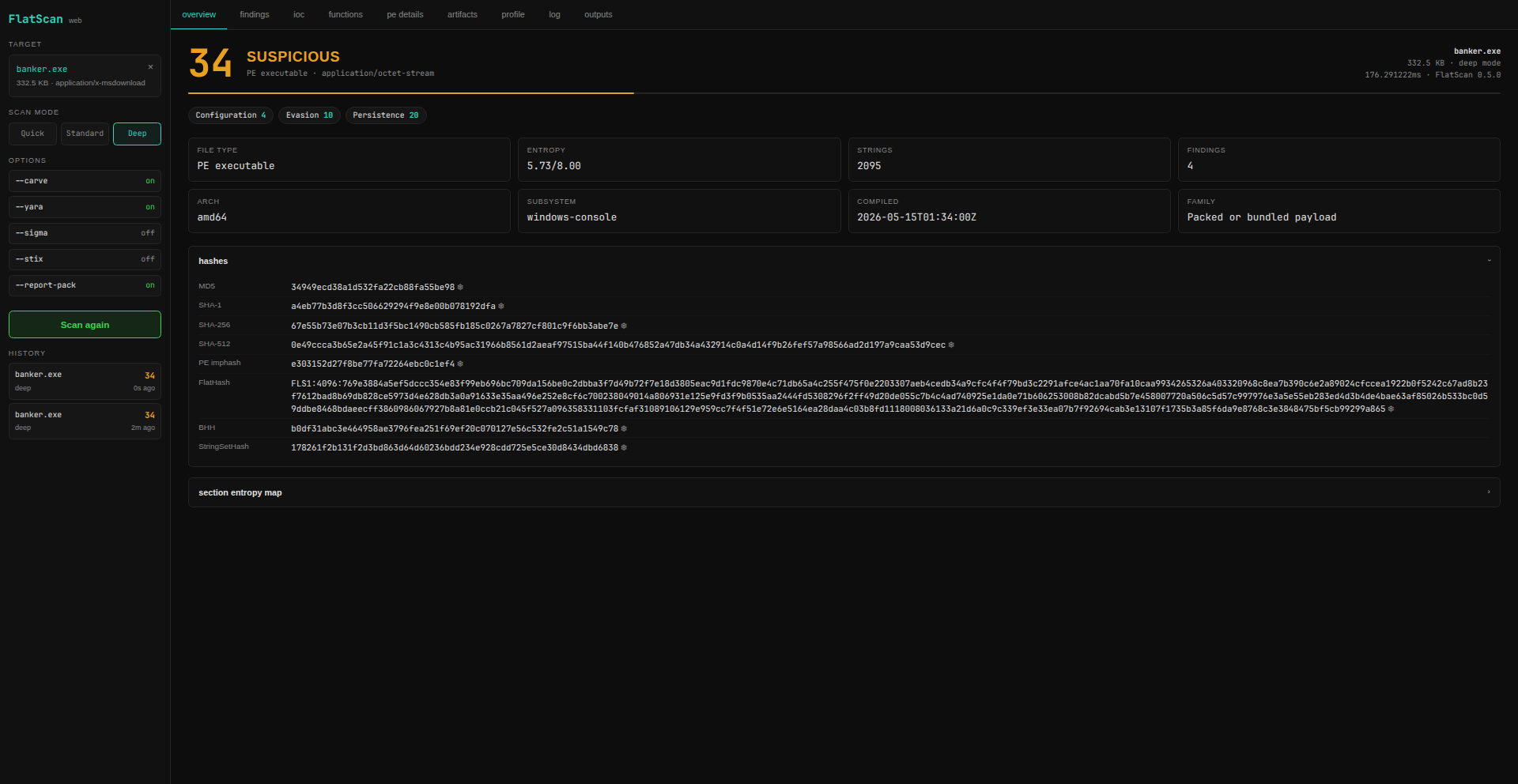Screen dimensions: 1518x784
Task: Click the suspicious score progress bar
Action: click(x=844, y=93)
